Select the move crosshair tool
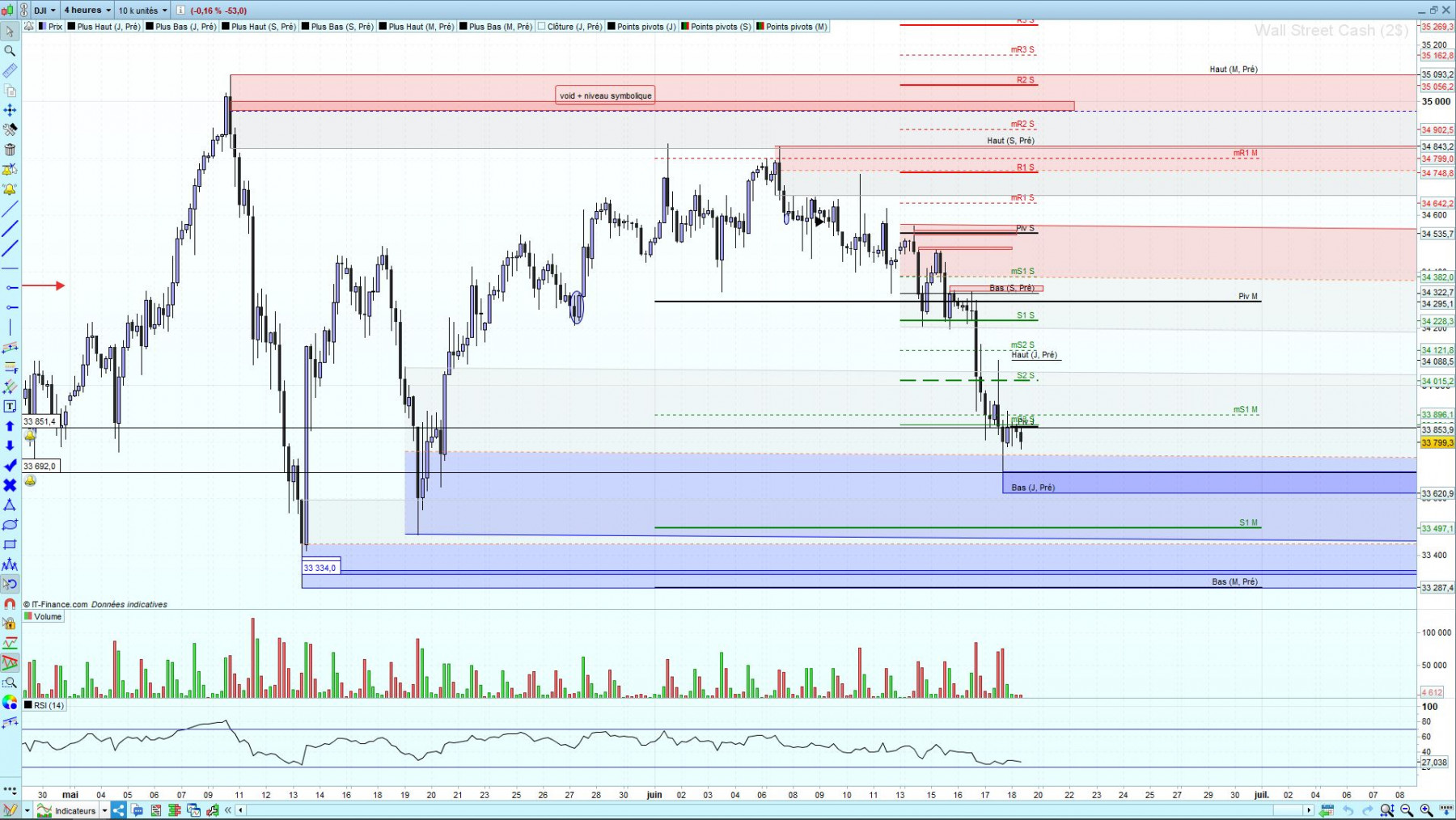The height and width of the screenshot is (820, 1456). tap(10, 110)
